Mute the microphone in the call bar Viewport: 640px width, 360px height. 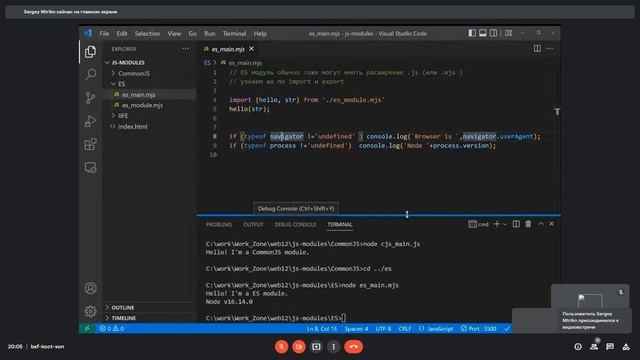pyautogui.click(x=281, y=347)
